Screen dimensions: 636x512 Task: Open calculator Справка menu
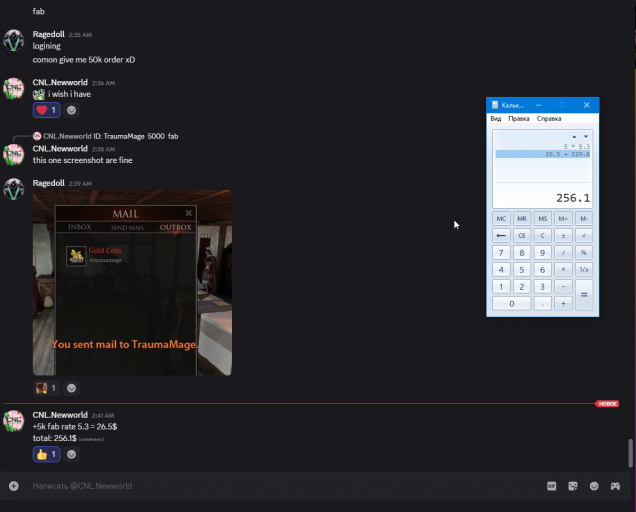point(549,118)
